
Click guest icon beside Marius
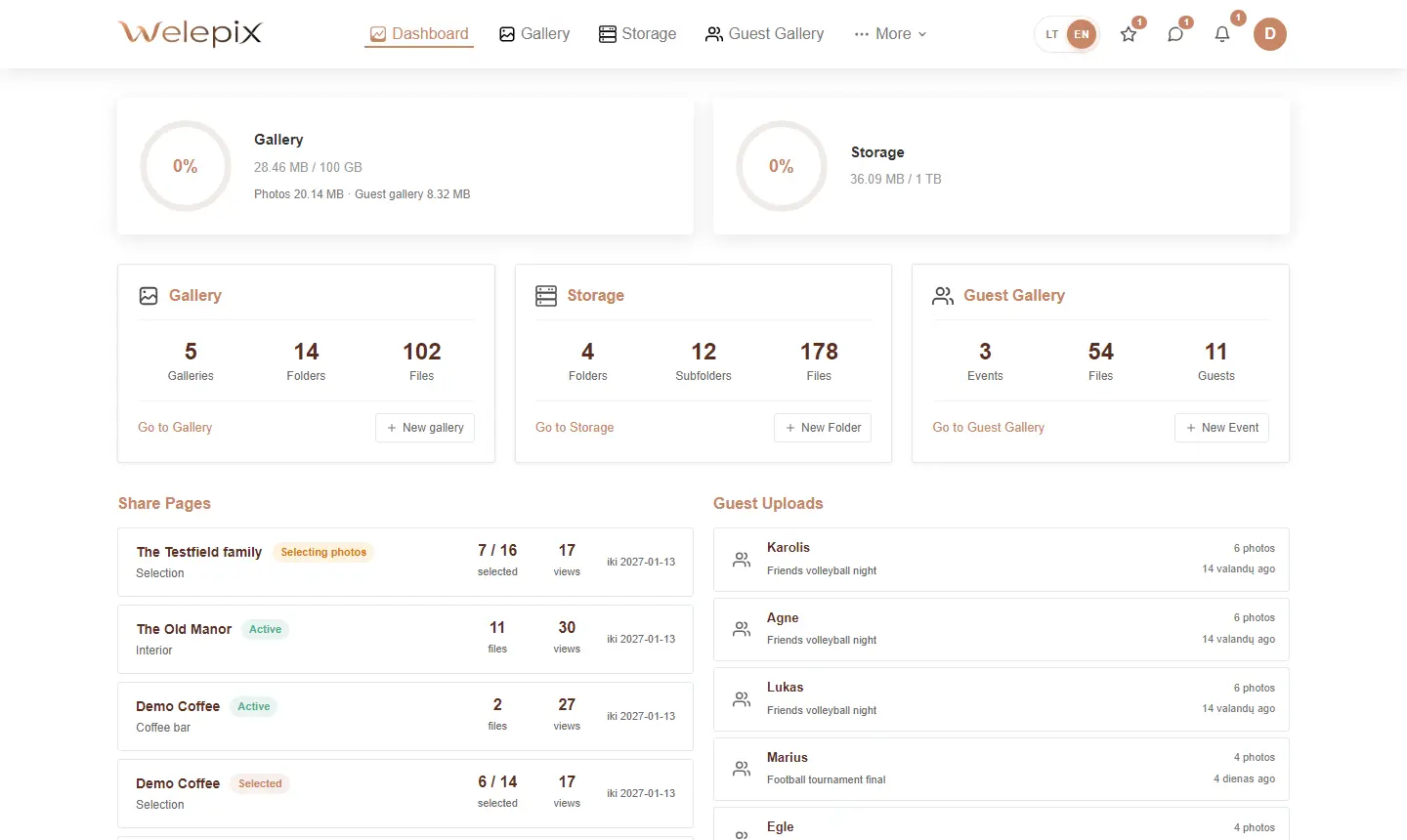pos(742,769)
